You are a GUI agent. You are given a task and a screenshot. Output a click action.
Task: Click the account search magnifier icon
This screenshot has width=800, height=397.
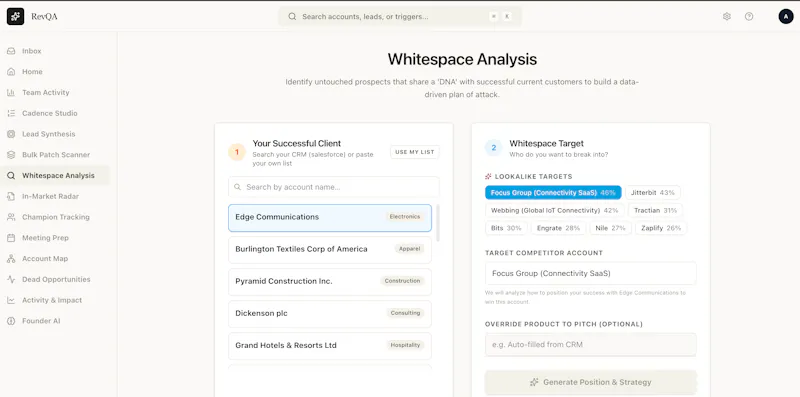pos(237,187)
